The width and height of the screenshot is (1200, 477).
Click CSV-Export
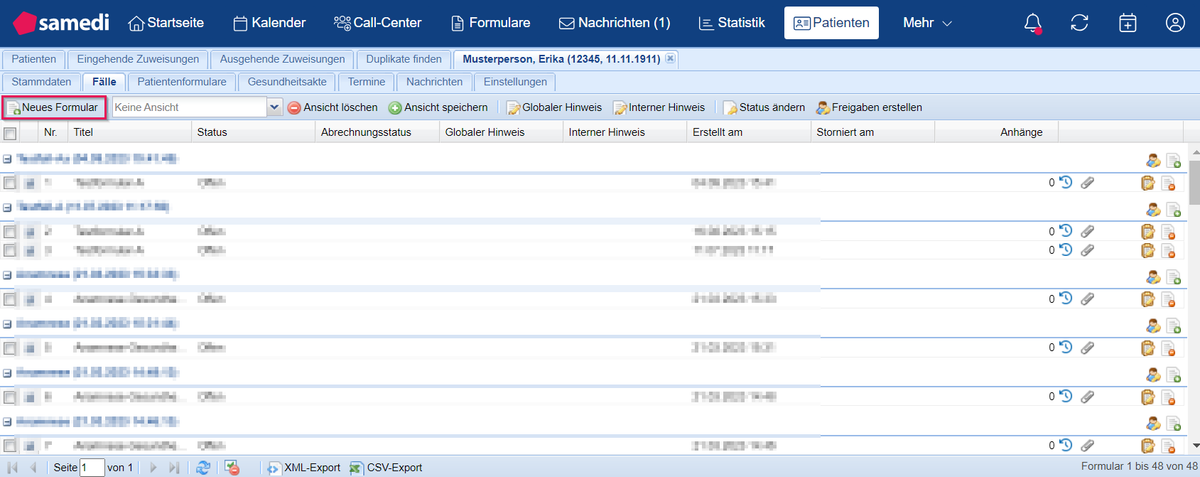(x=386, y=467)
